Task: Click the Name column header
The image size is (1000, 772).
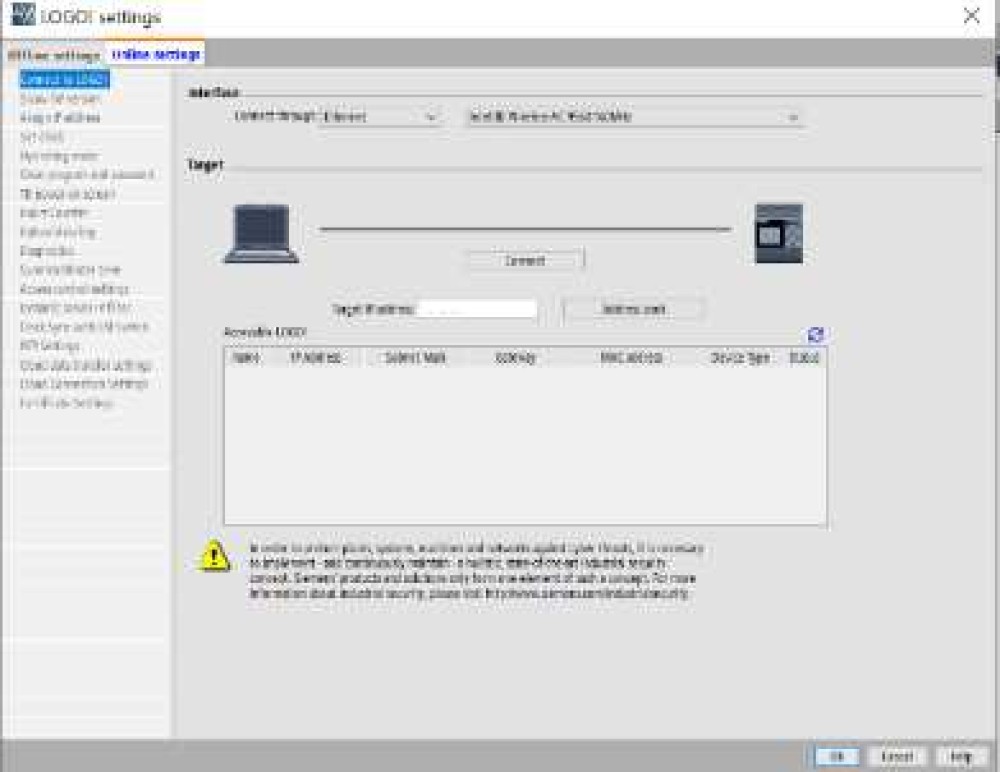Action: (x=246, y=358)
